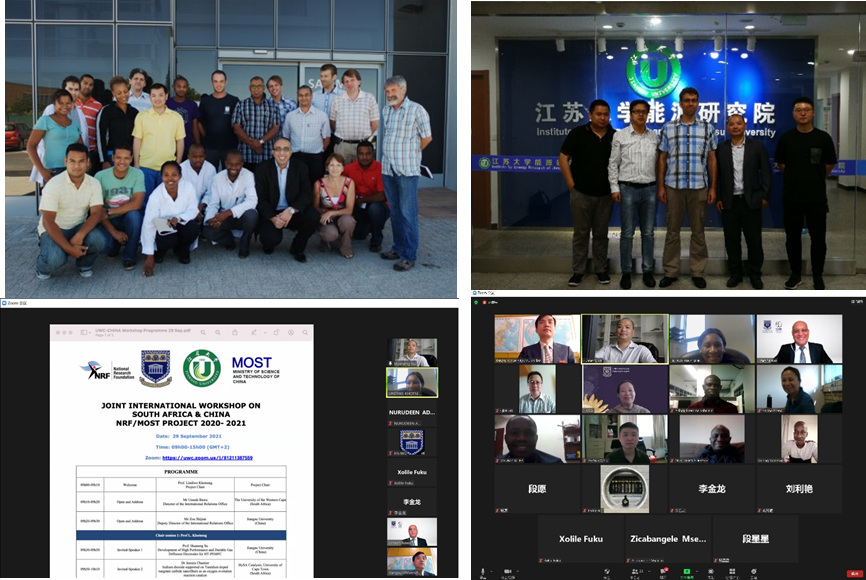
Task: Open the video options arrow in Zoom toolbar
Action: (x=517, y=571)
